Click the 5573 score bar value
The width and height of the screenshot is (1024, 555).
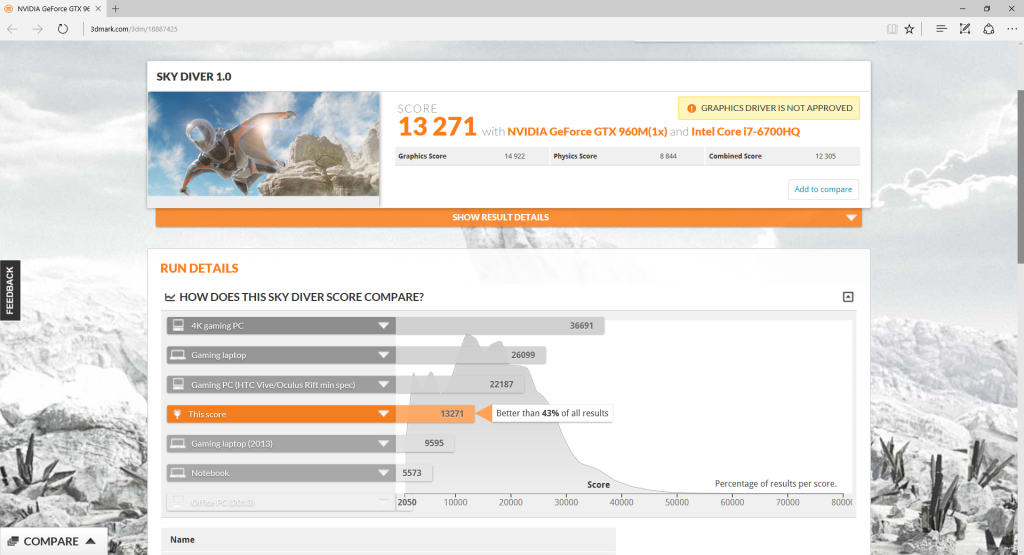point(411,473)
